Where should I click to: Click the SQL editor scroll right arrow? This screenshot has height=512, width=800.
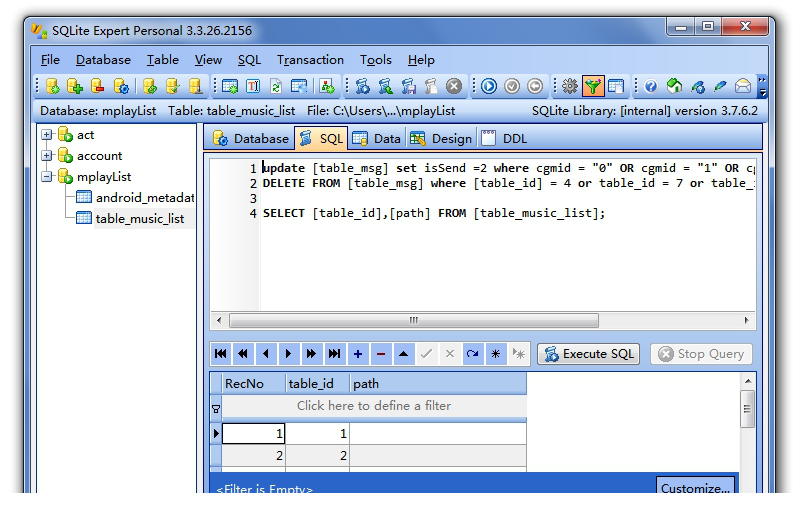[746, 320]
